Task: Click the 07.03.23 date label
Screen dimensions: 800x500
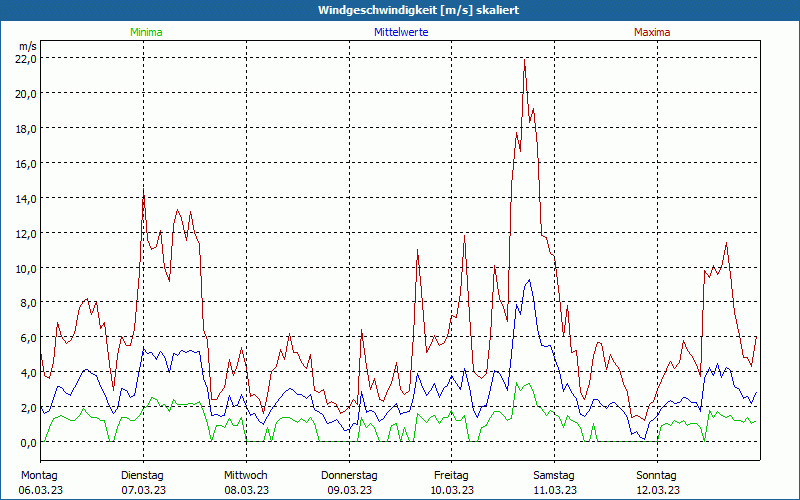Action: [x=143, y=490]
